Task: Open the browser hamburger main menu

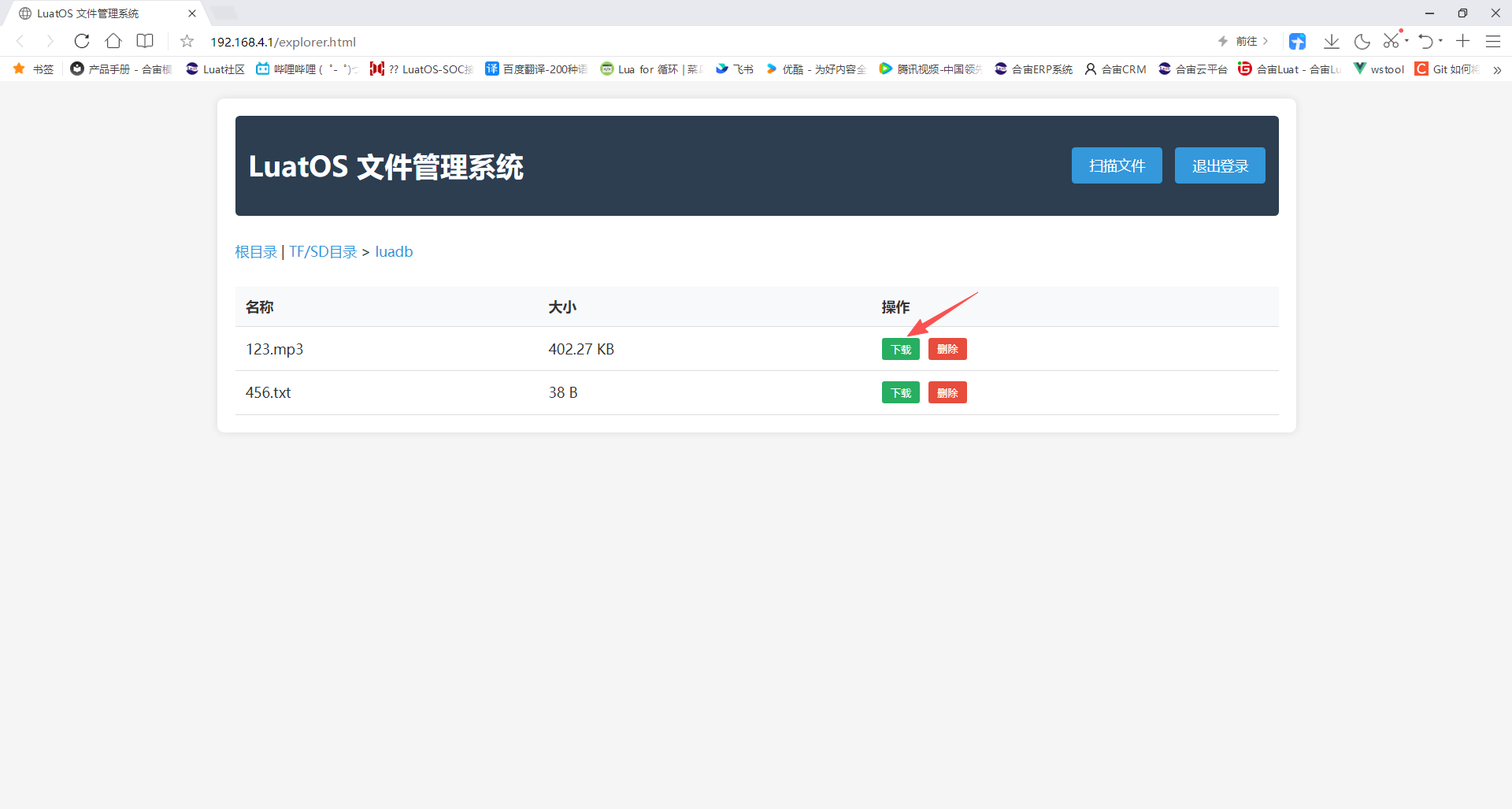Action: (1492, 41)
